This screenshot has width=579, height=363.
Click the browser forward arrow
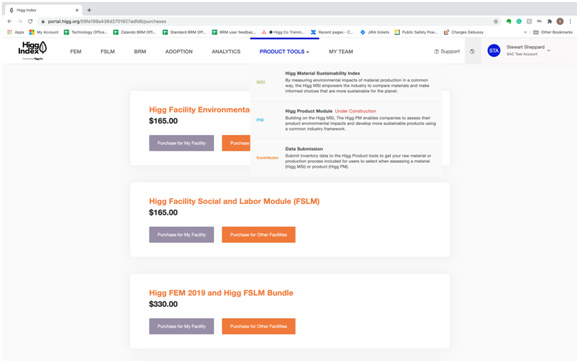pyautogui.click(x=20, y=21)
